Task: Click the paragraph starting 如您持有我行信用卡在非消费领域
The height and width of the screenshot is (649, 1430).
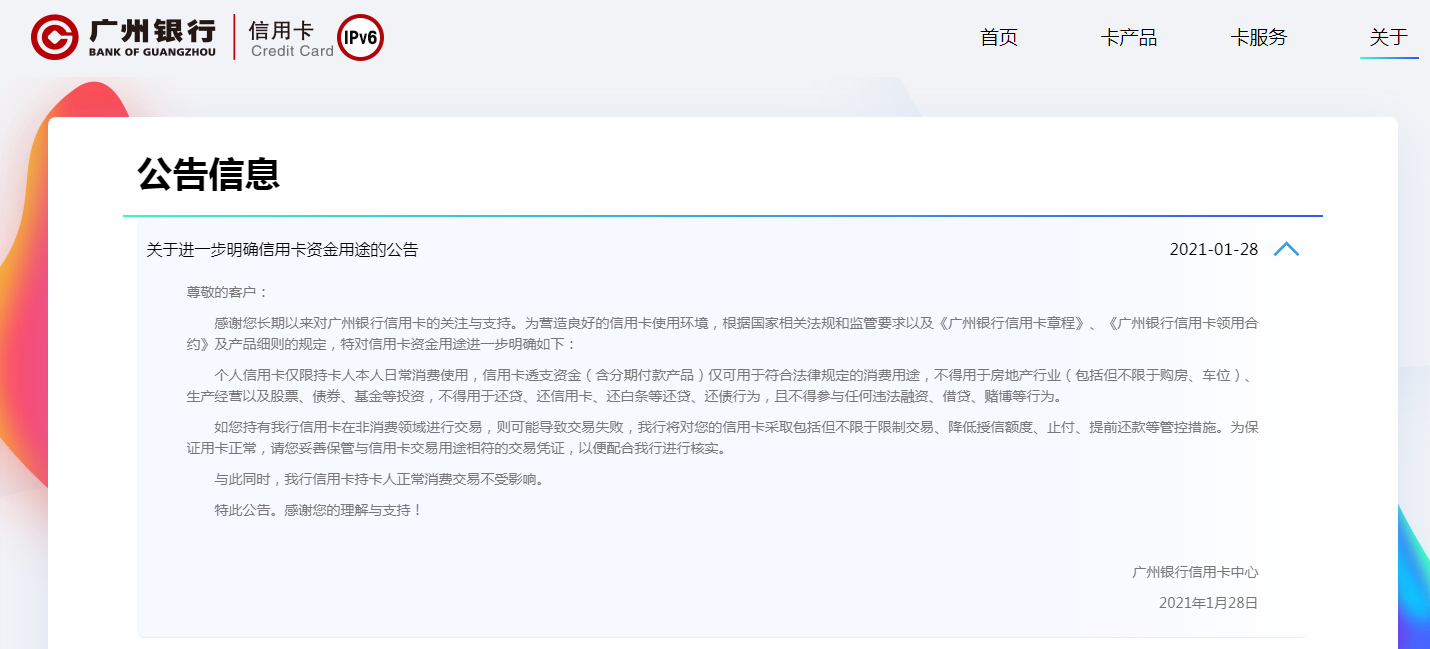Action: (722, 438)
